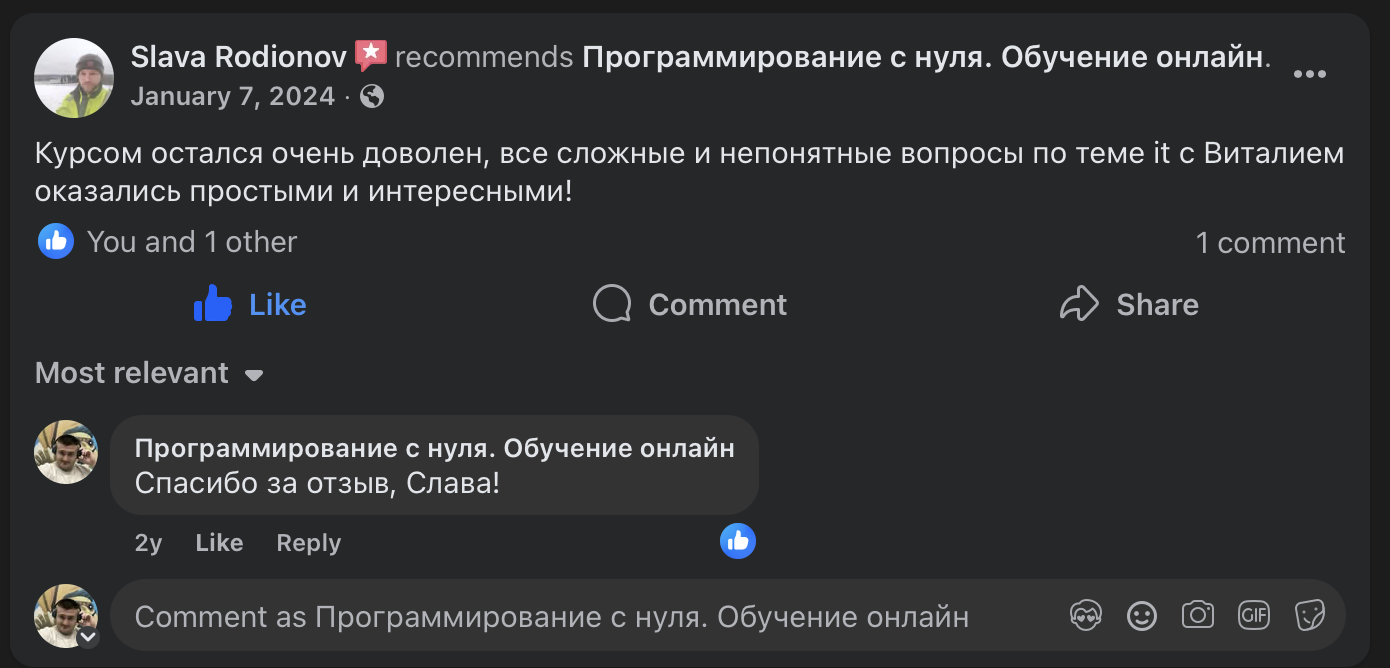Viewport: 1390px width, 668px height.
Task: Attach a photo via the camera icon
Action: (x=1197, y=616)
